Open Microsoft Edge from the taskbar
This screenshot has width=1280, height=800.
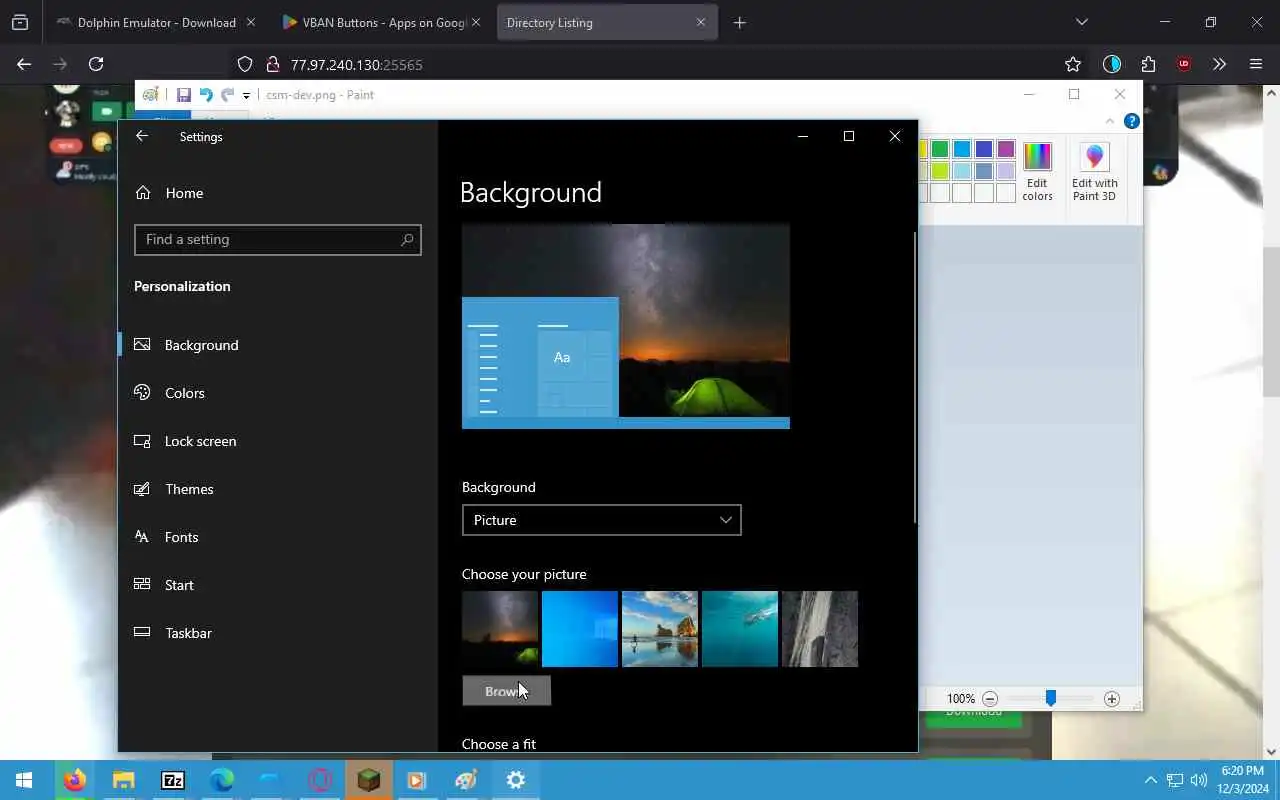point(222,780)
